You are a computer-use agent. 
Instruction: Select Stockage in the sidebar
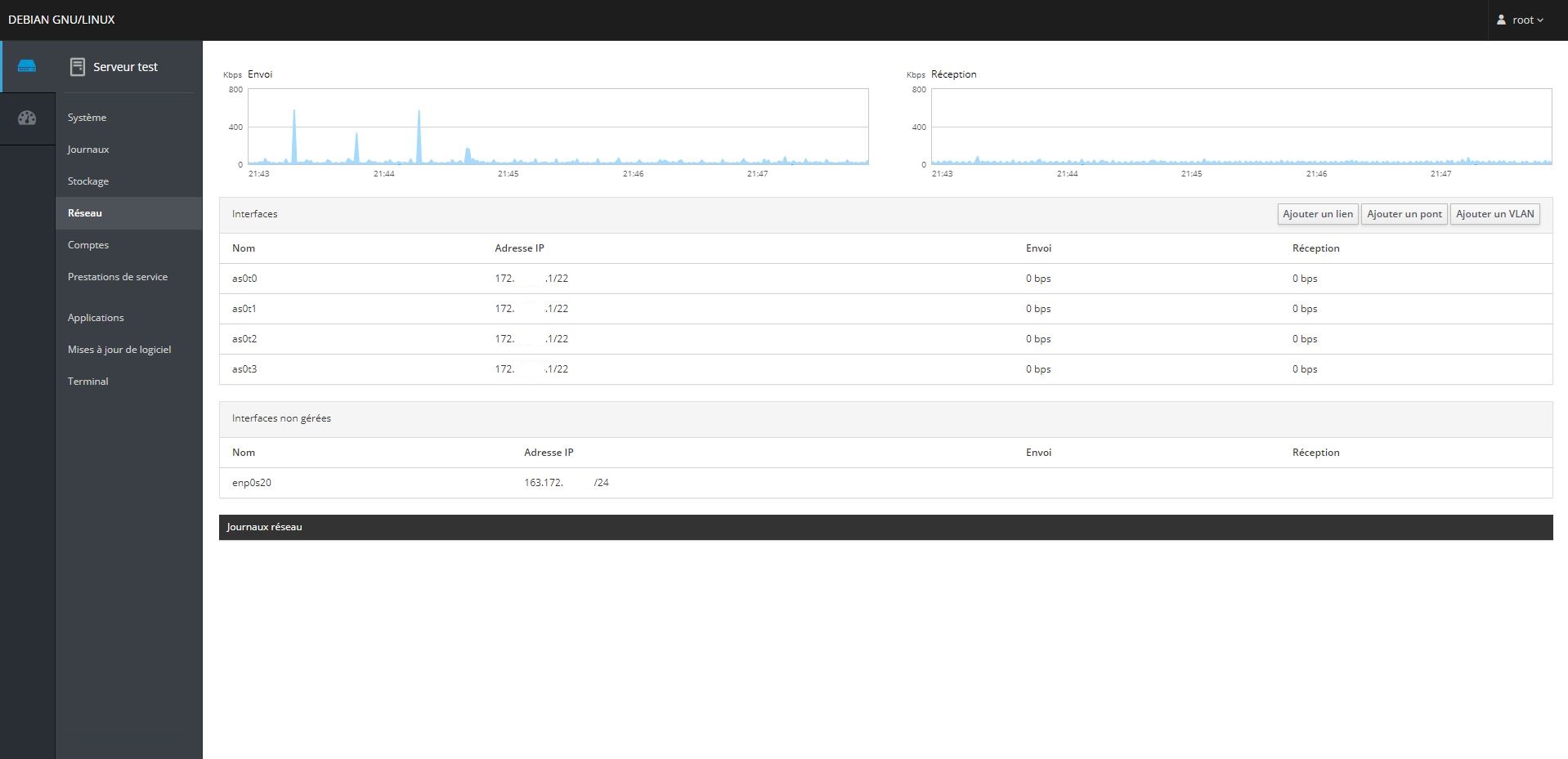(x=88, y=181)
